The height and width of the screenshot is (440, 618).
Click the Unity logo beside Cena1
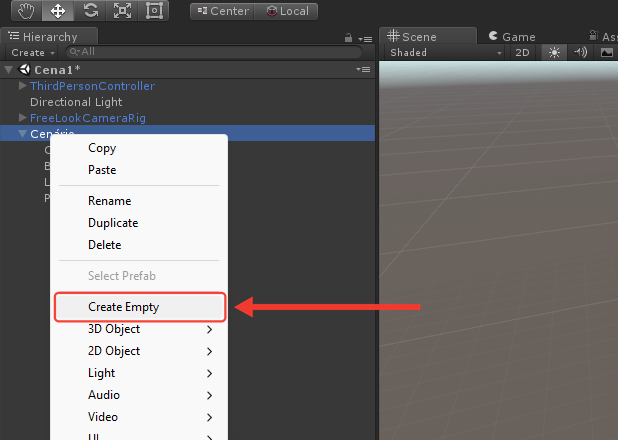[25, 69]
